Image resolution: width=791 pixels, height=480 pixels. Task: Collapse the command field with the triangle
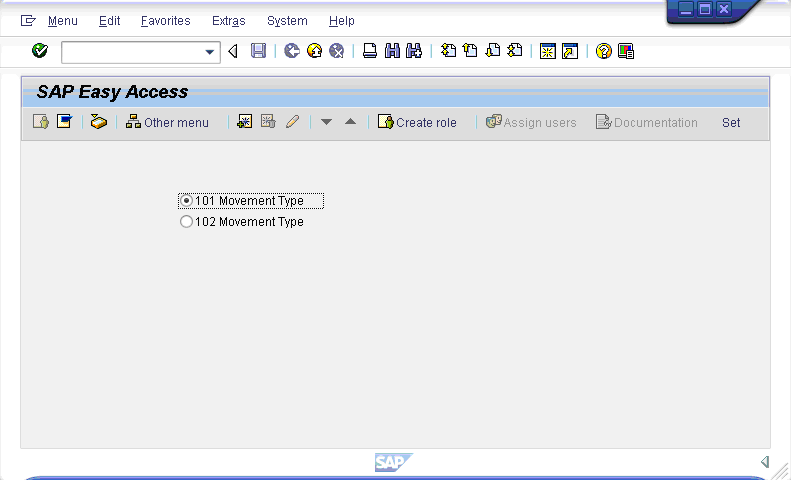click(233, 51)
